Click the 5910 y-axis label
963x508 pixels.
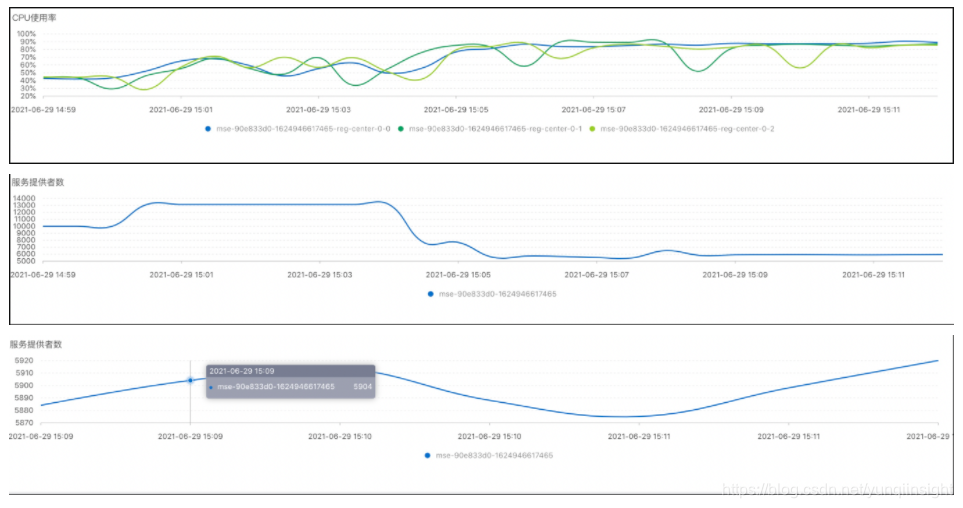24,373
